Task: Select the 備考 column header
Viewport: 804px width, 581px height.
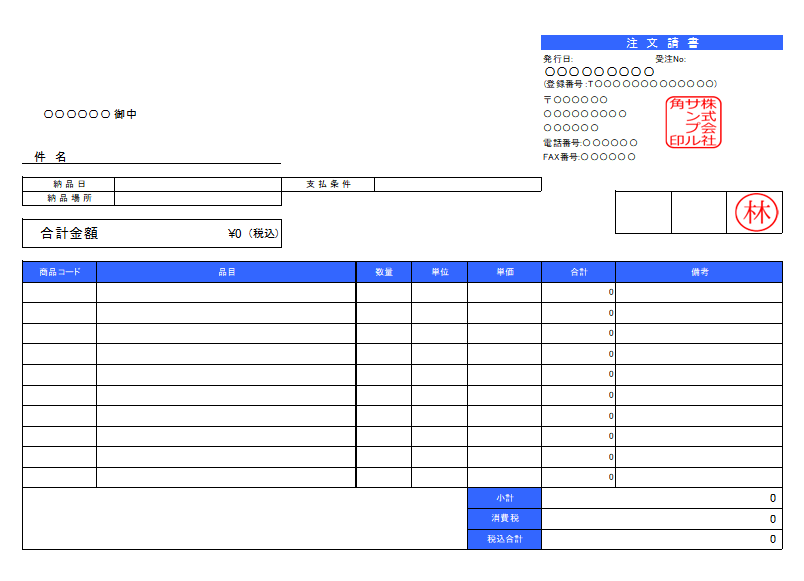Action: tap(699, 272)
